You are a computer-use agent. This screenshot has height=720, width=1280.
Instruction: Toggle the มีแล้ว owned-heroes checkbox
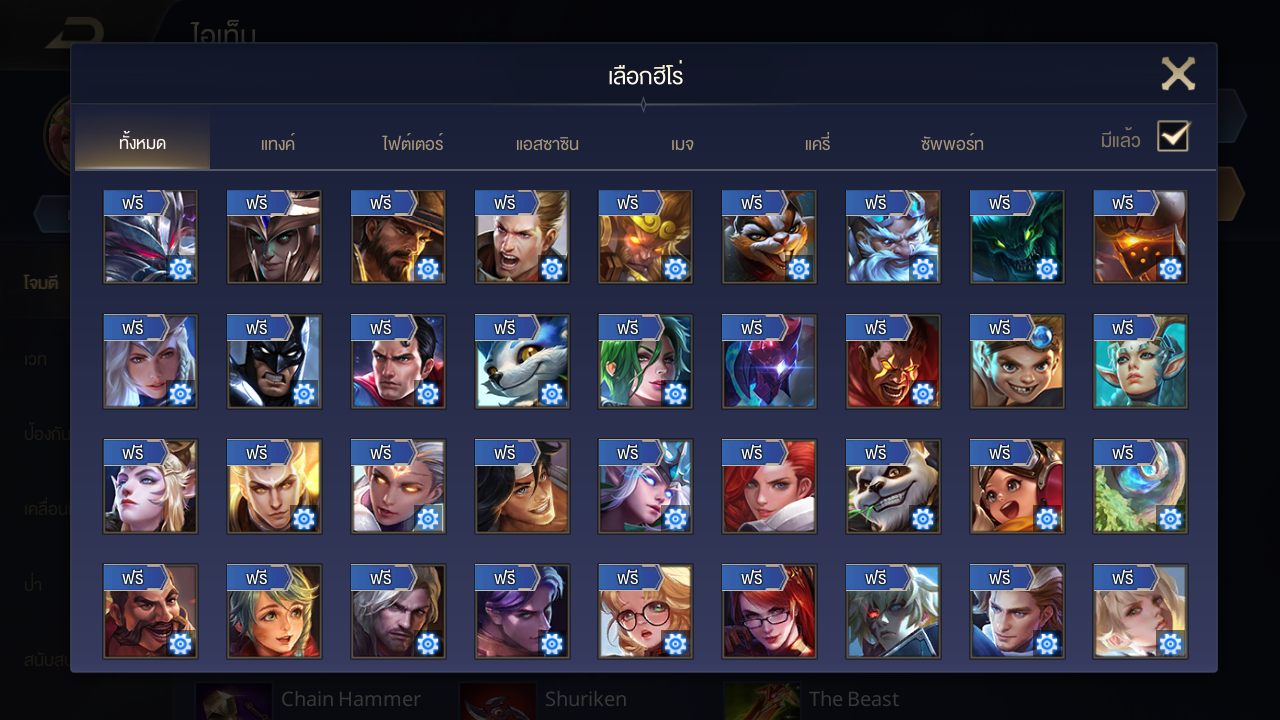(1173, 136)
